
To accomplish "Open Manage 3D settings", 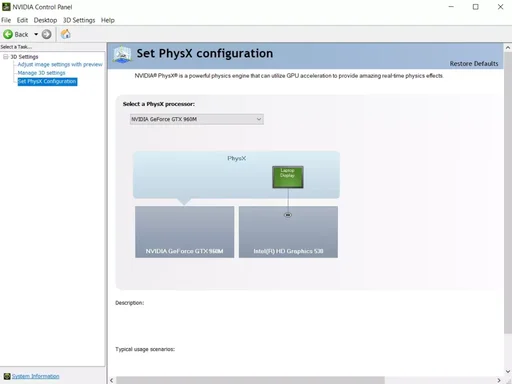I will point(41,73).
